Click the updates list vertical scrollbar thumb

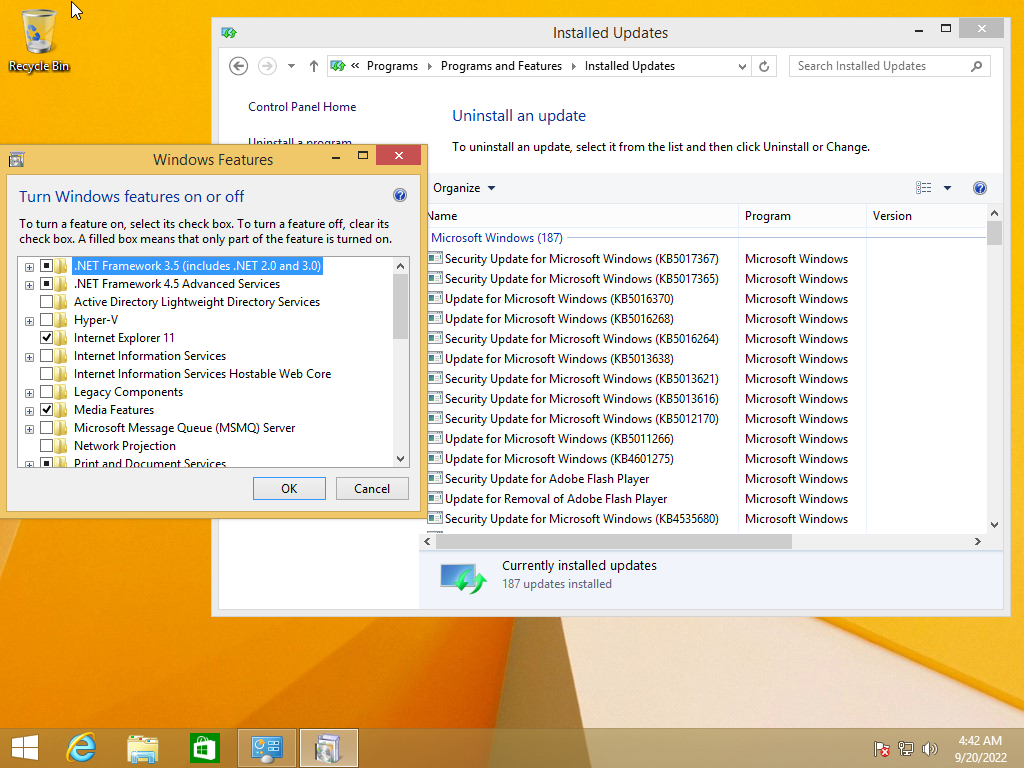coord(994,233)
